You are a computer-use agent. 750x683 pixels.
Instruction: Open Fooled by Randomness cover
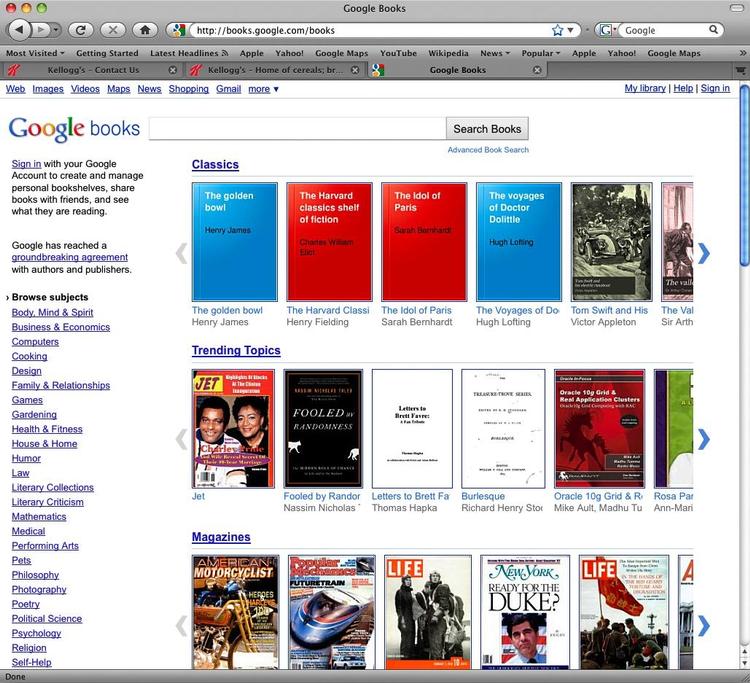click(x=323, y=429)
